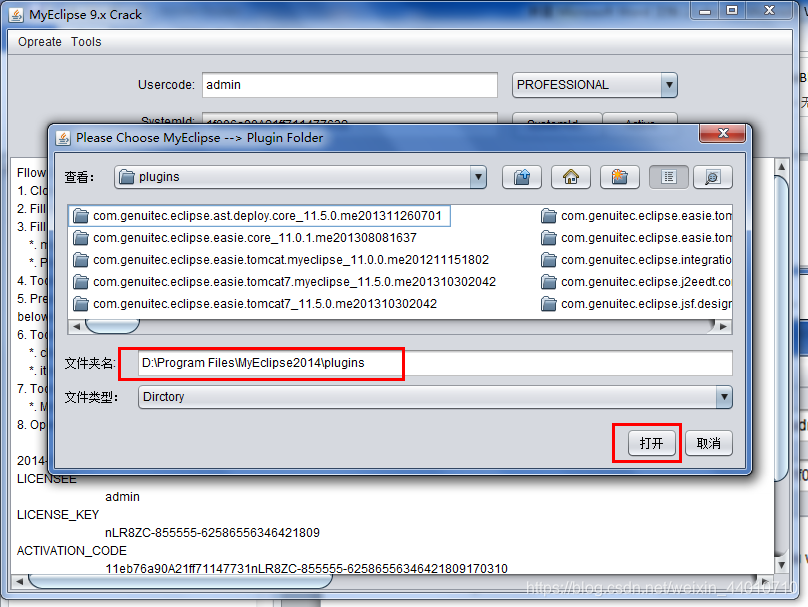
Task: Switch to Details view in file dialog
Action: point(713,177)
